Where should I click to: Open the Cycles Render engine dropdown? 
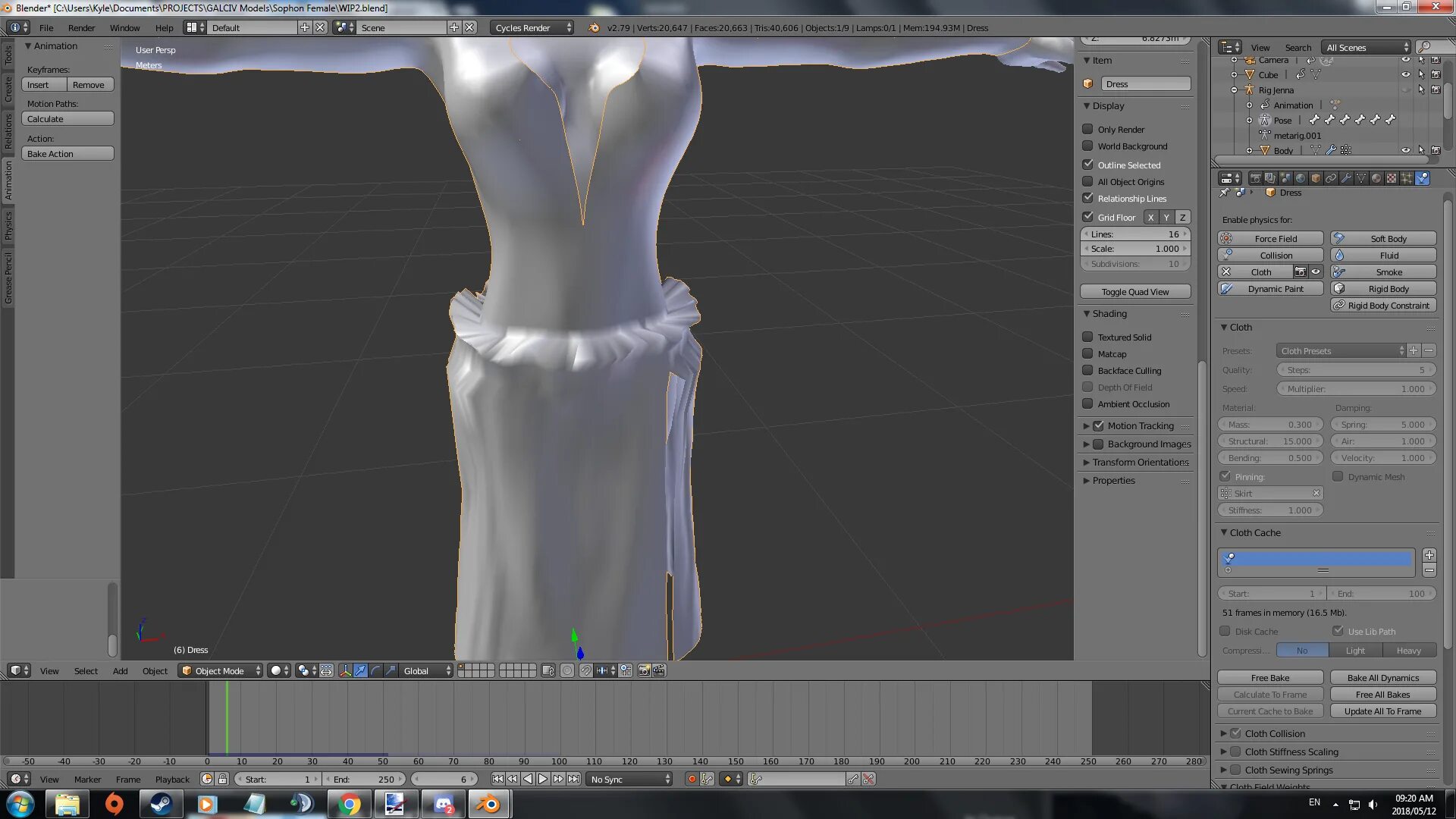(x=532, y=27)
